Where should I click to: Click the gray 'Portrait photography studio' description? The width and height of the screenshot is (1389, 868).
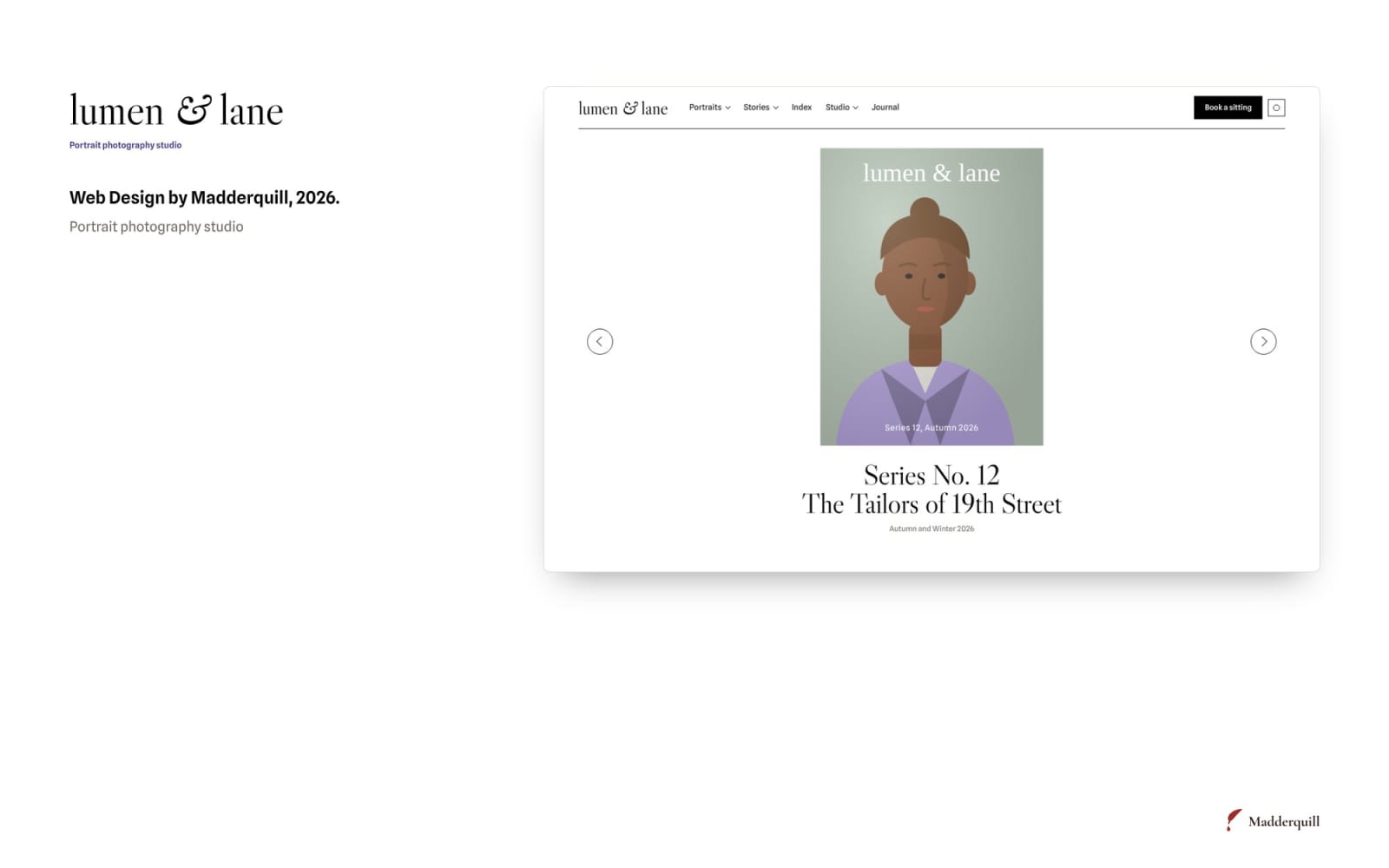click(x=156, y=227)
